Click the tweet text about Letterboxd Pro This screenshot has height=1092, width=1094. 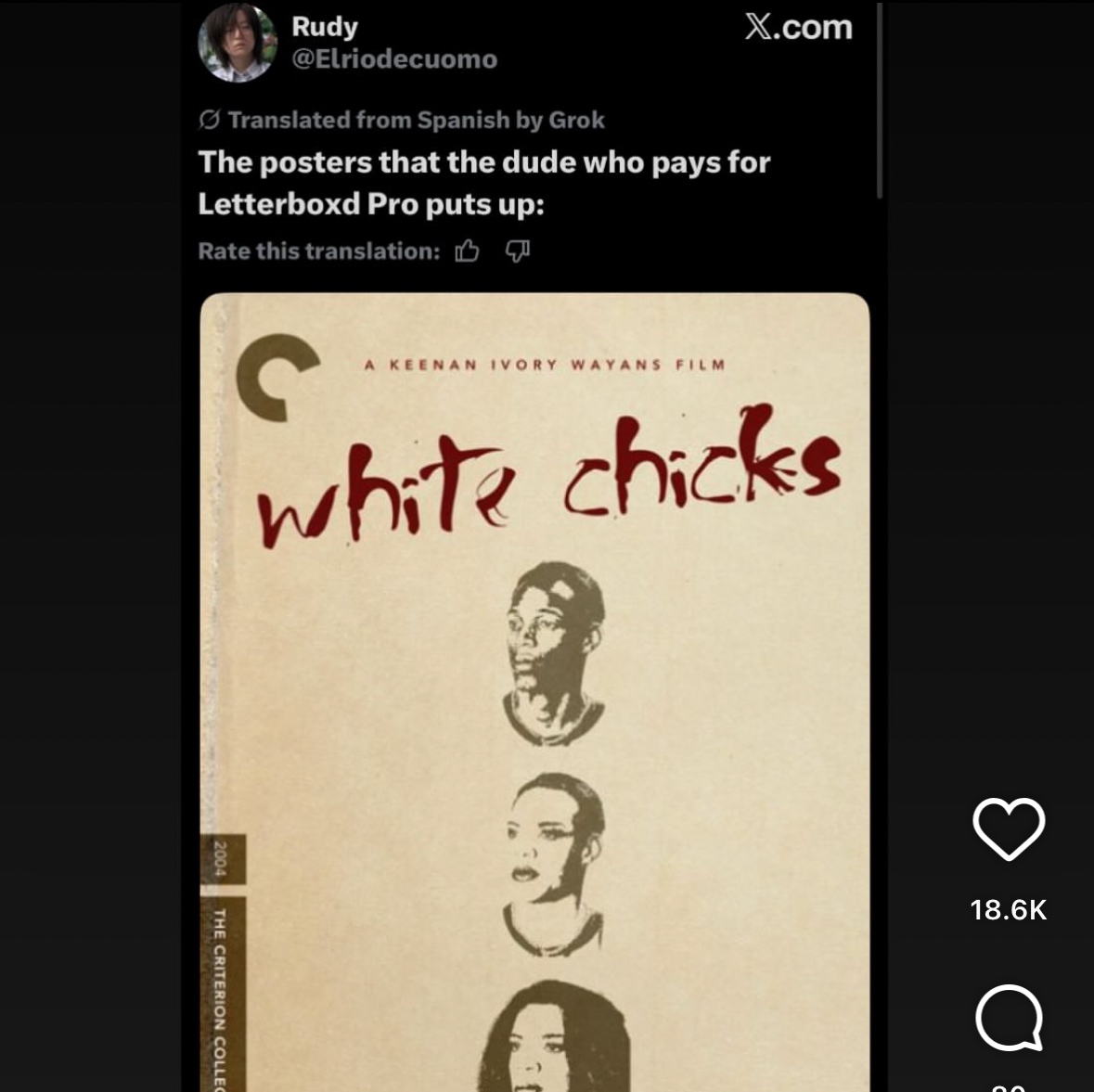[484, 183]
